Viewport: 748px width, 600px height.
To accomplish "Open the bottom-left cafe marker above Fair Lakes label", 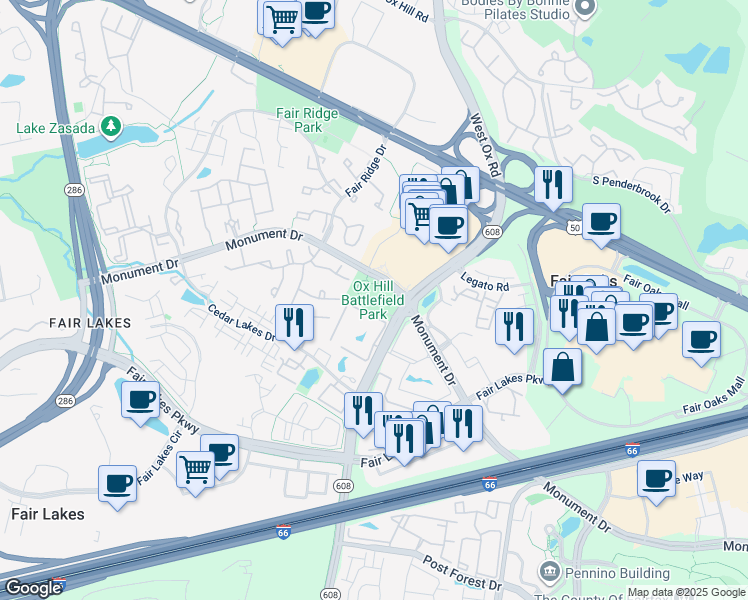I will [x=117, y=484].
